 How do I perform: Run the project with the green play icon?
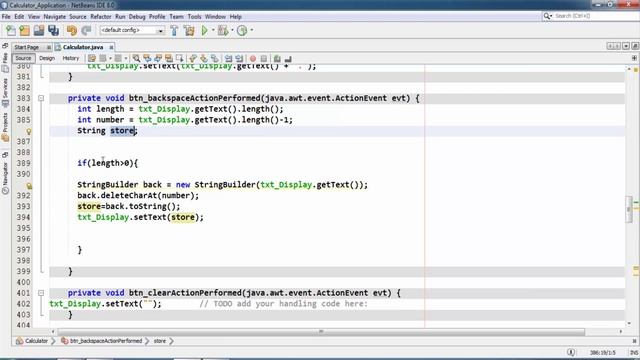click(204, 31)
